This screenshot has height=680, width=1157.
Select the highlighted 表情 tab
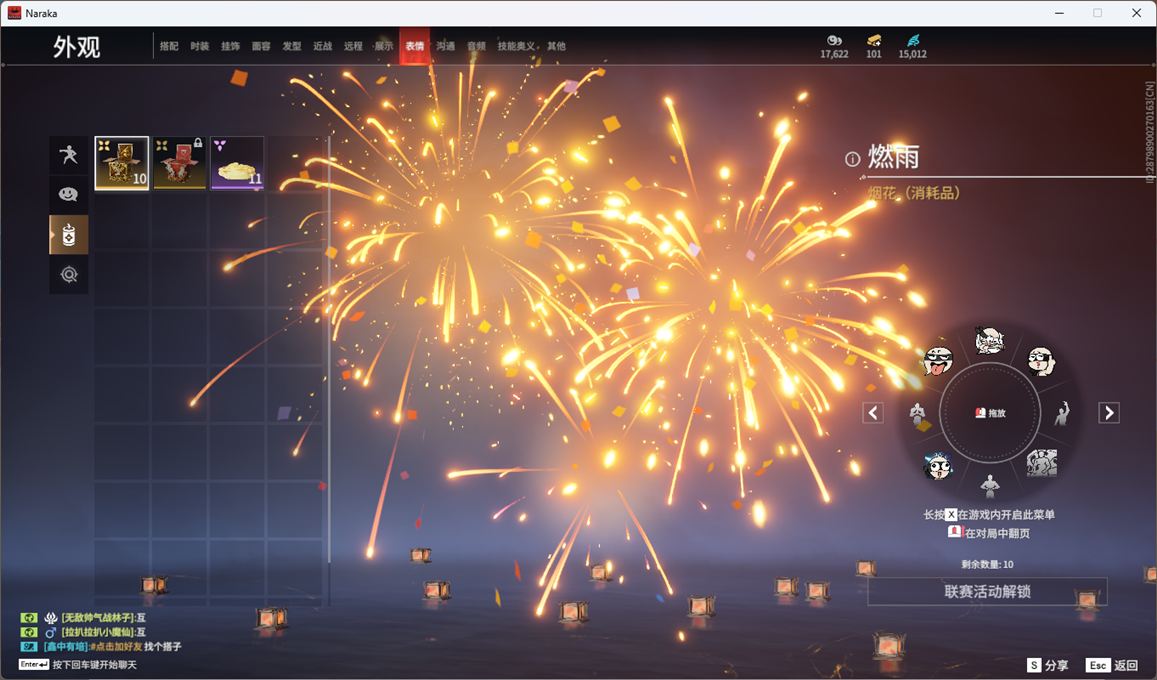point(415,46)
